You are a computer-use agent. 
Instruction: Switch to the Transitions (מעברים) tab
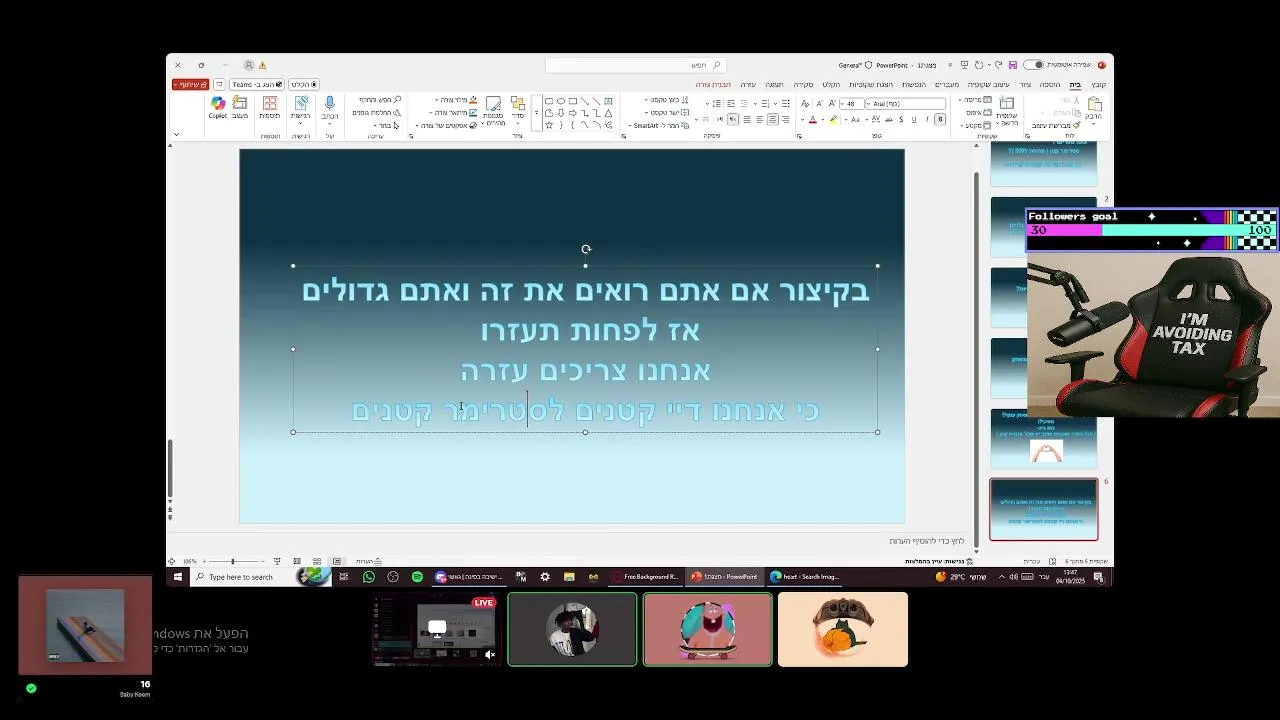tap(947, 84)
